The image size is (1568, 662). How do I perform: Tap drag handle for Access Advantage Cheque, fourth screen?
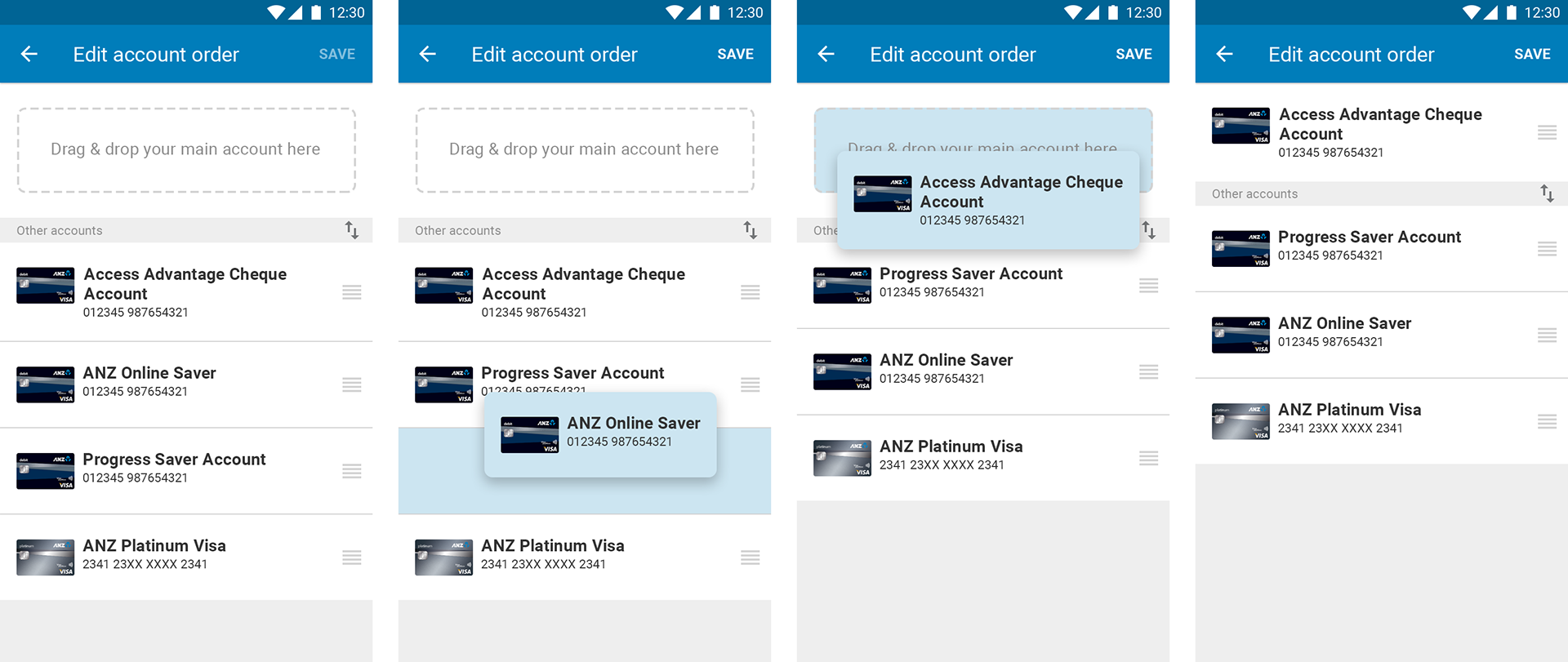point(1548,132)
